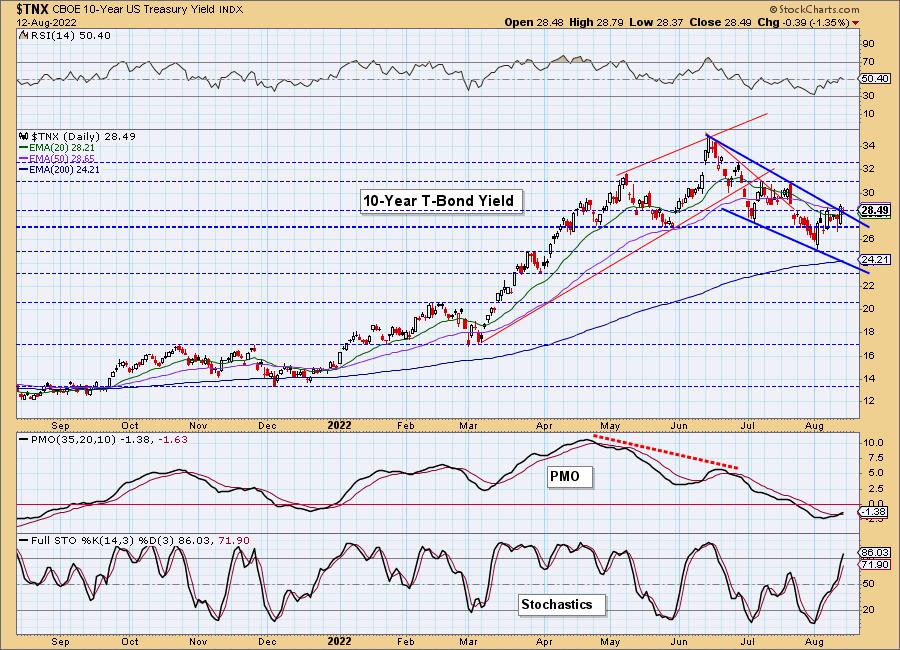Select the 'PMO(35,20,10) -1.38, -1.63' indicator label

click(109, 439)
